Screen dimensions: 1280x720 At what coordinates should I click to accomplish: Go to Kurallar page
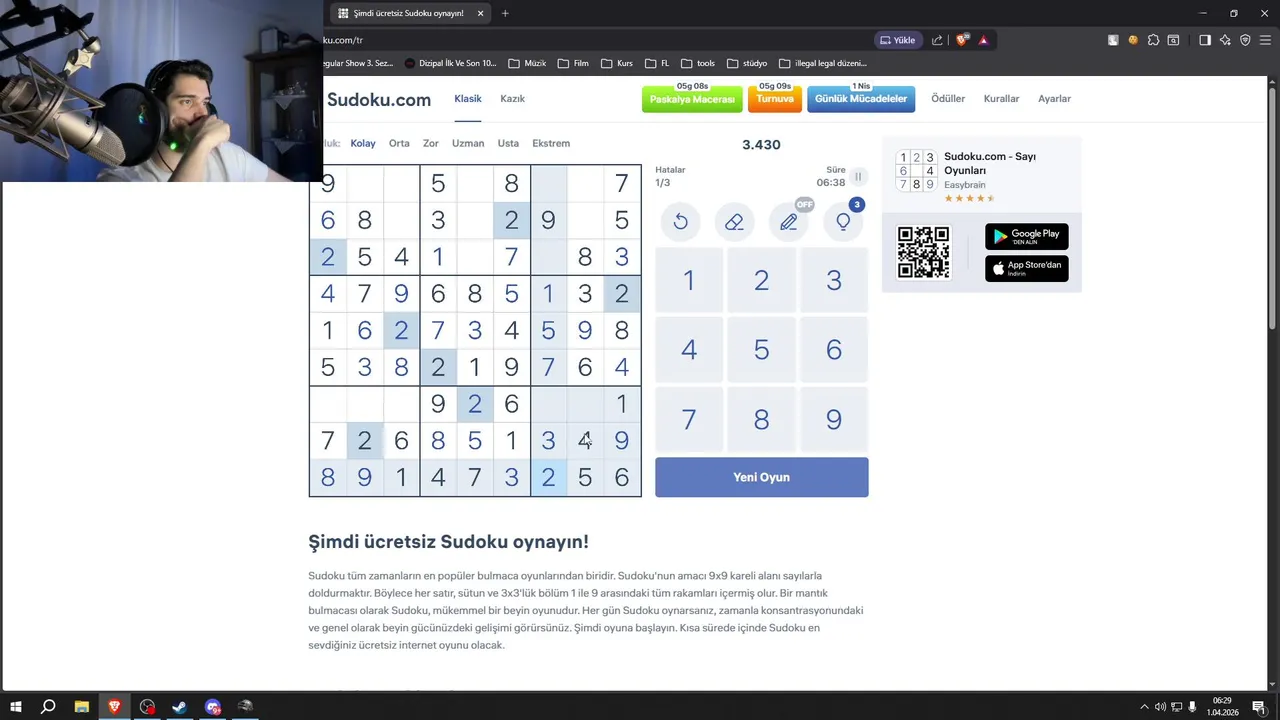[x=1001, y=99]
